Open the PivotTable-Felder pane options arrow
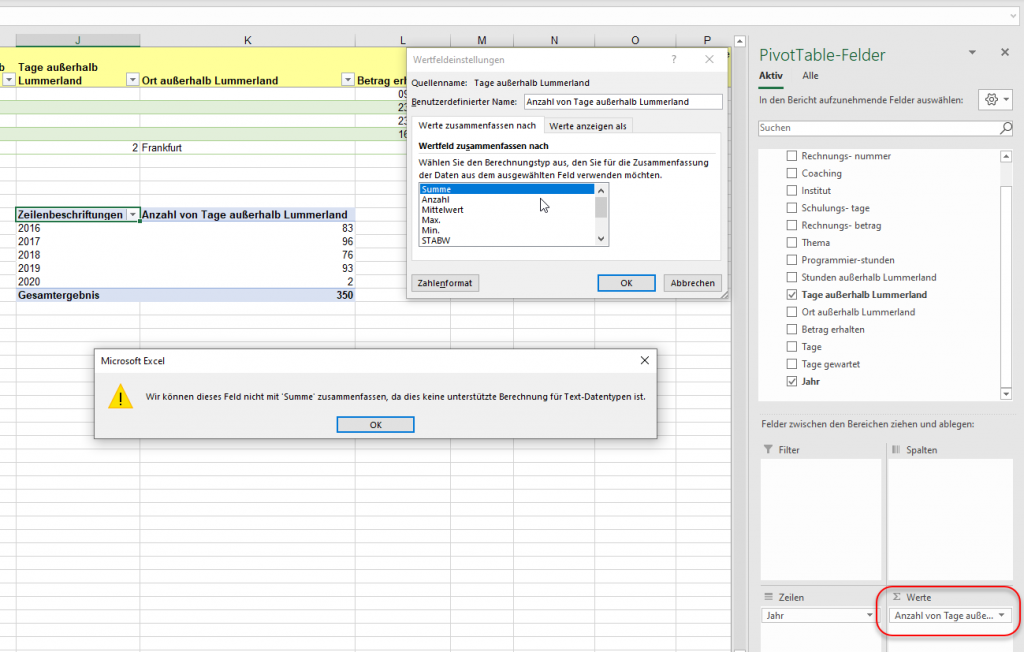1024x652 pixels. coord(972,53)
